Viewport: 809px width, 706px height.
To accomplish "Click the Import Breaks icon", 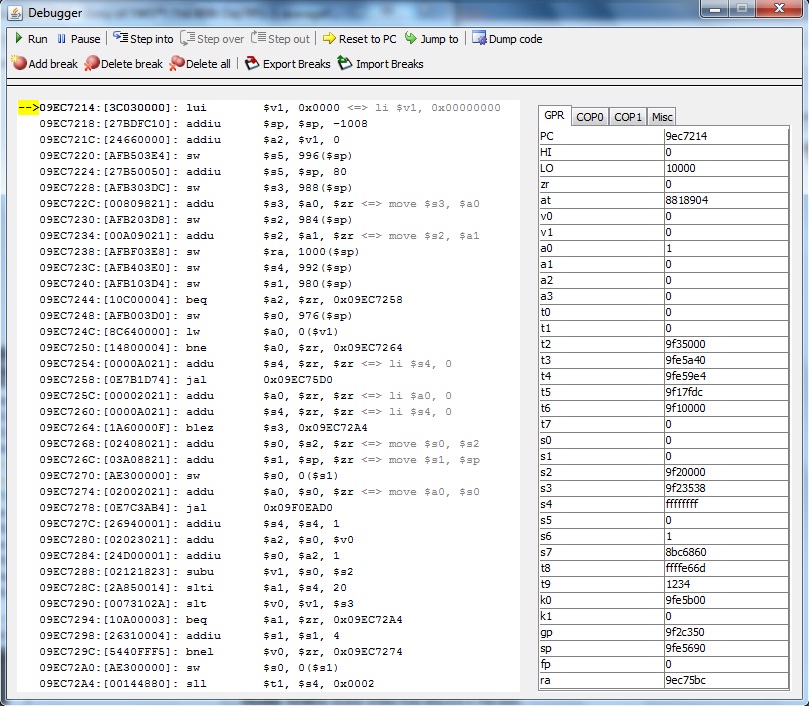I will 345,64.
